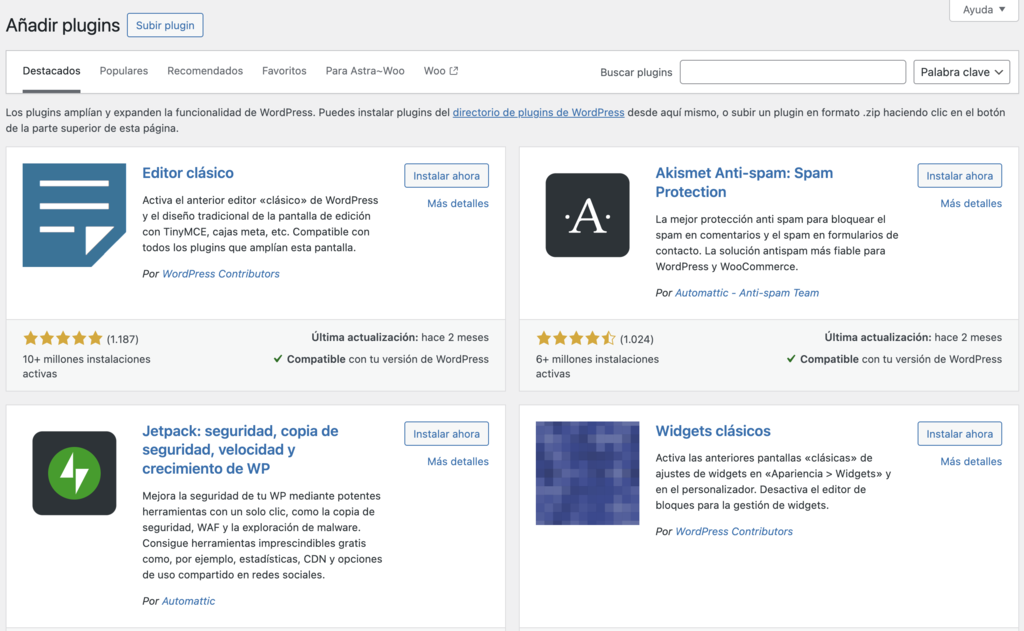Install the Jetpack plugin
The height and width of the screenshot is (631, 1024).
tap(446, 433)
